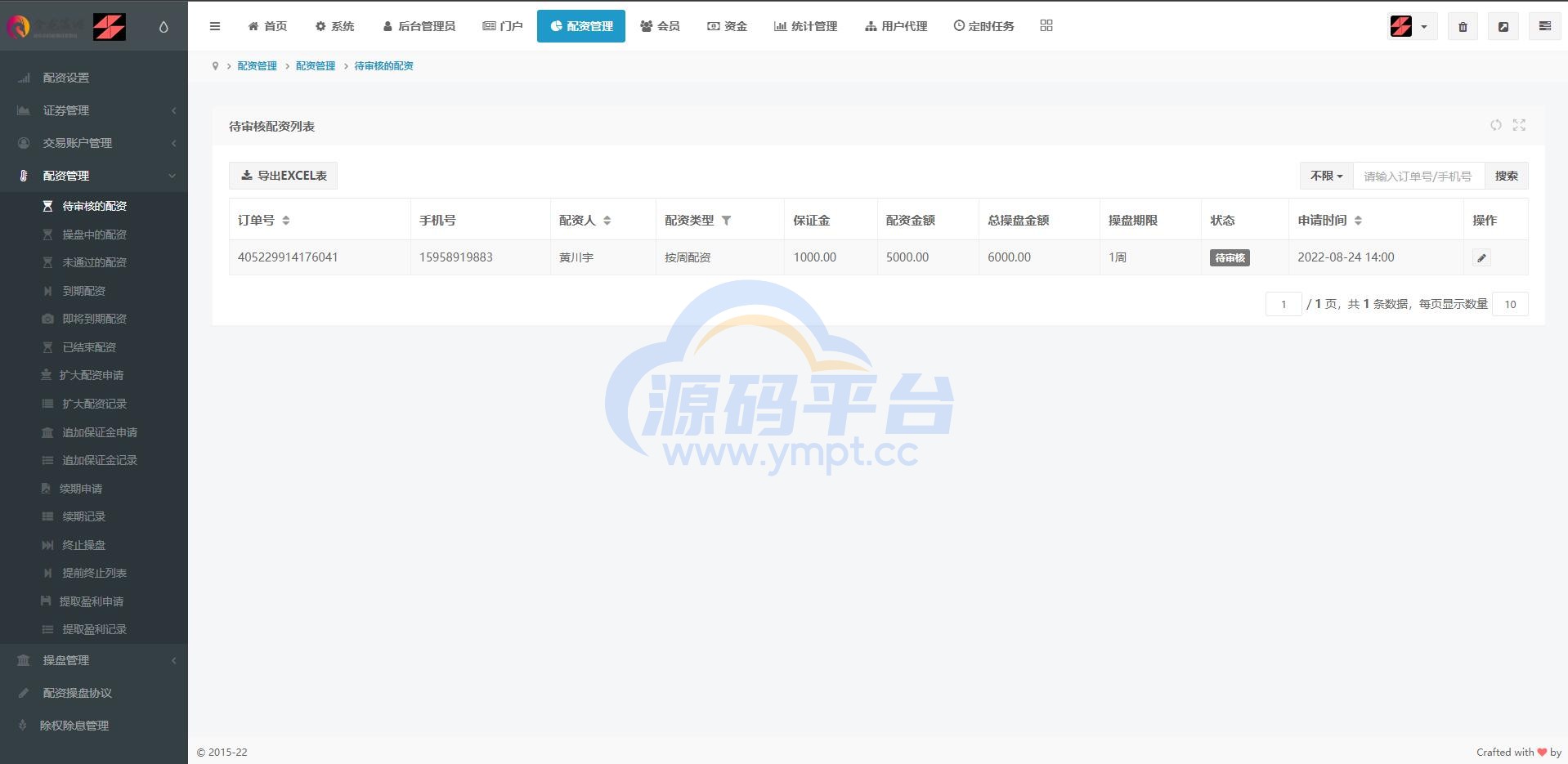Image resolution: width=1568 pixels, height=764 pixels.
Task: Click the order number or phone search field
Action: pos(1418,176)
